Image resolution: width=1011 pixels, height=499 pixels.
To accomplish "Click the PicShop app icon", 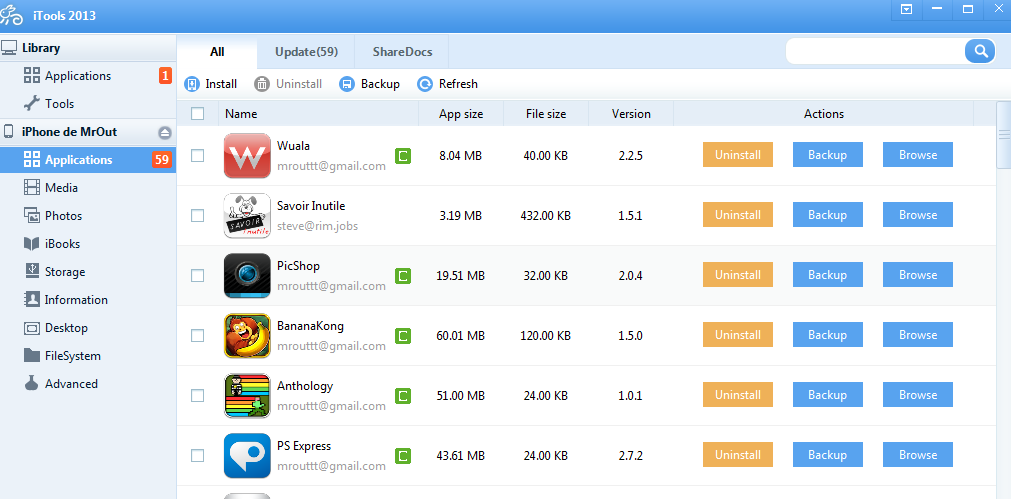I will pos(247,275).
